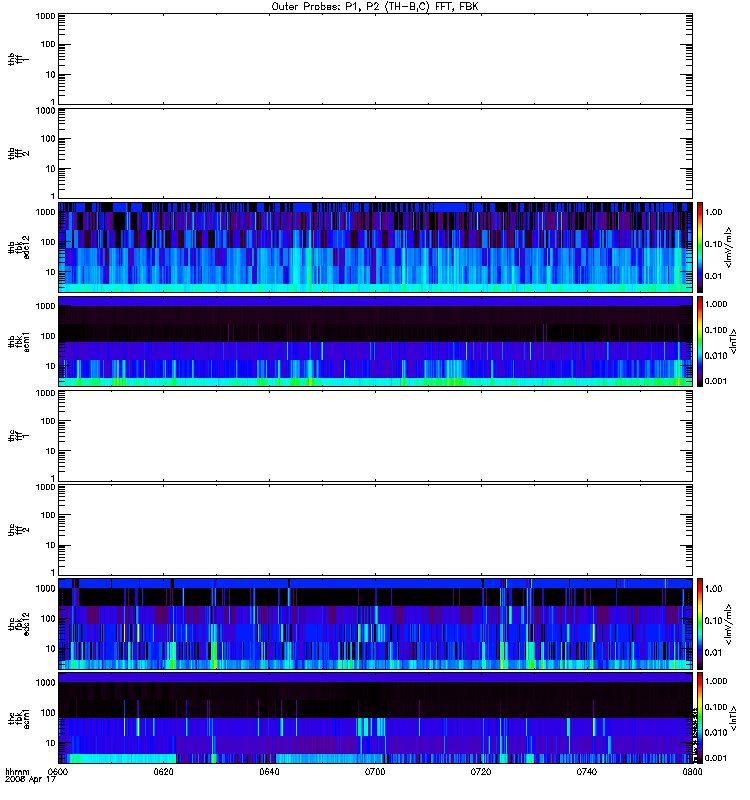The height and width of the screenshot is (800, 750).
Task: Click the "hhmm" axis unit label
Action: [17, 772]
